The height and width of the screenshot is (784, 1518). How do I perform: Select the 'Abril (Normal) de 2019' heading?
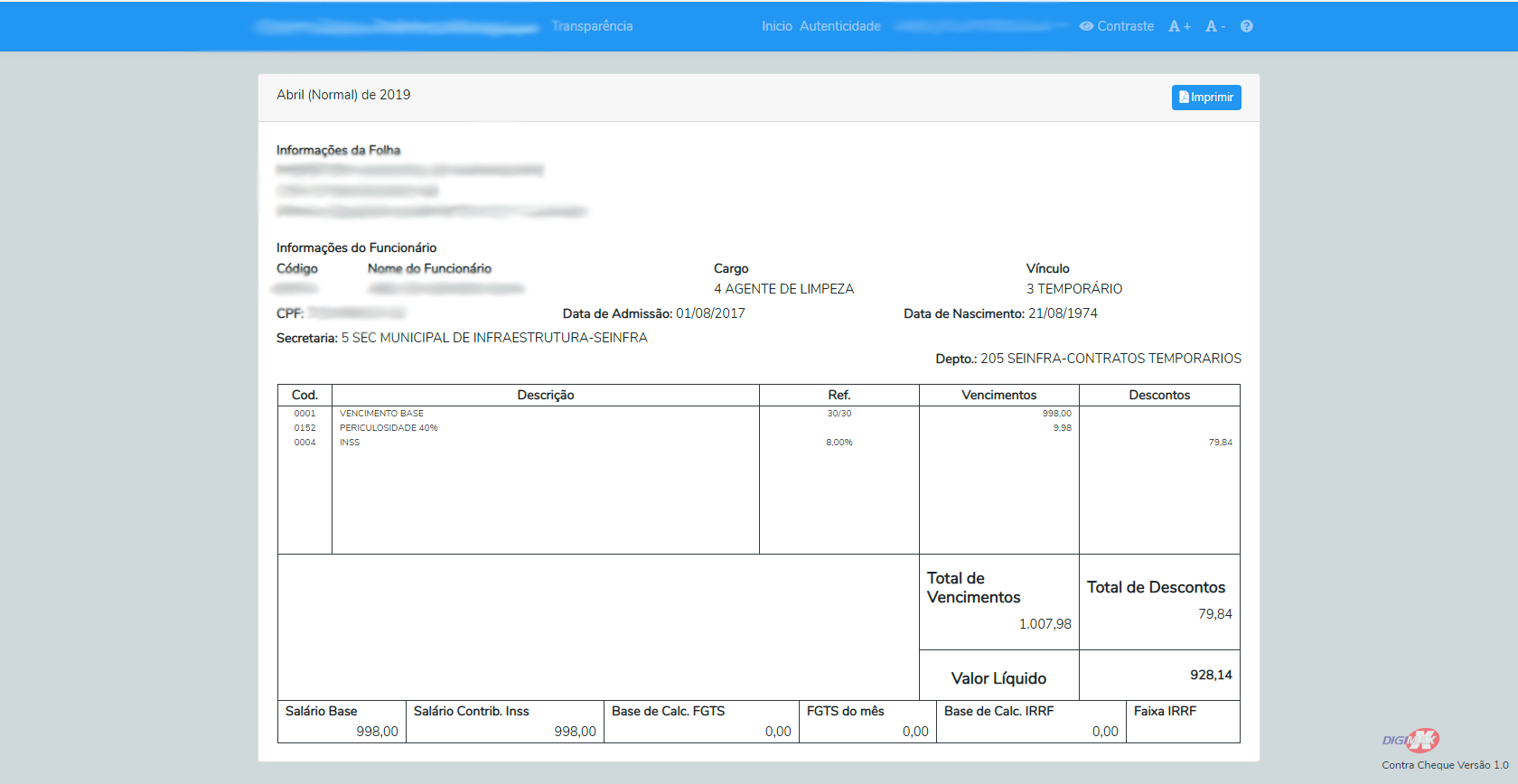(343, 95)
